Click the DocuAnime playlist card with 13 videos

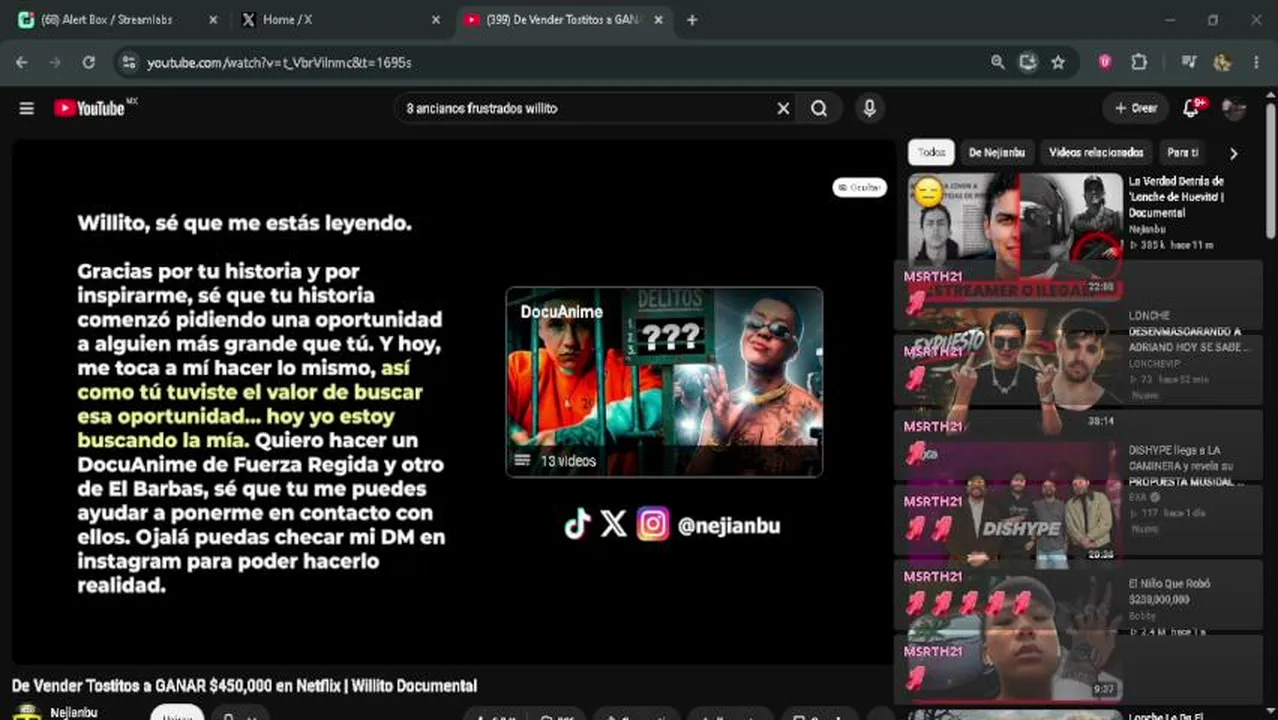click(664, 382)
